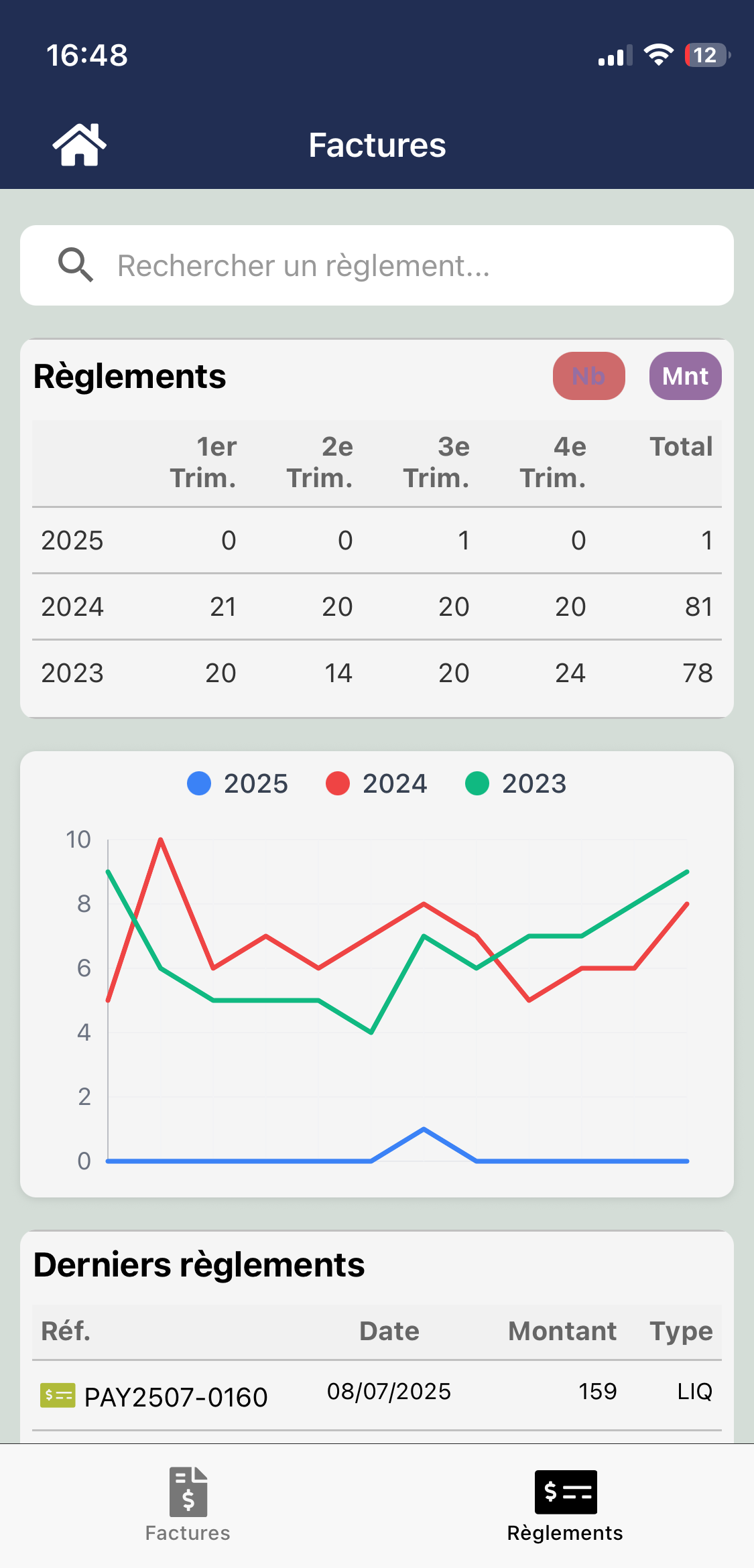Viewport: 754px width, 1568px height.
Task: Open the Factures tab document icon
Action: coord(188,1492)
